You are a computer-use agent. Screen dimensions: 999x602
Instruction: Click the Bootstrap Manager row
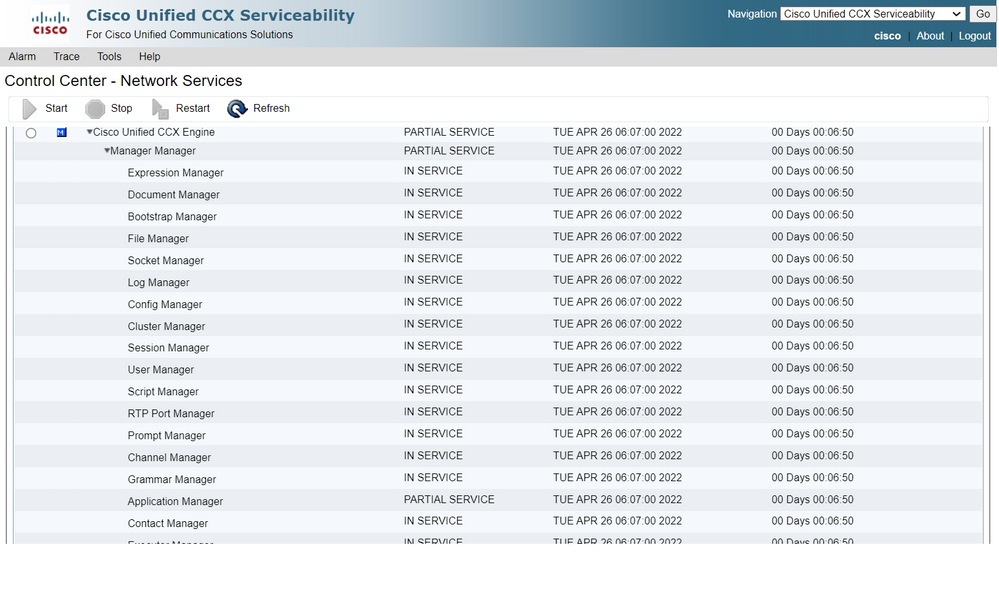click(x=498, y=215)
